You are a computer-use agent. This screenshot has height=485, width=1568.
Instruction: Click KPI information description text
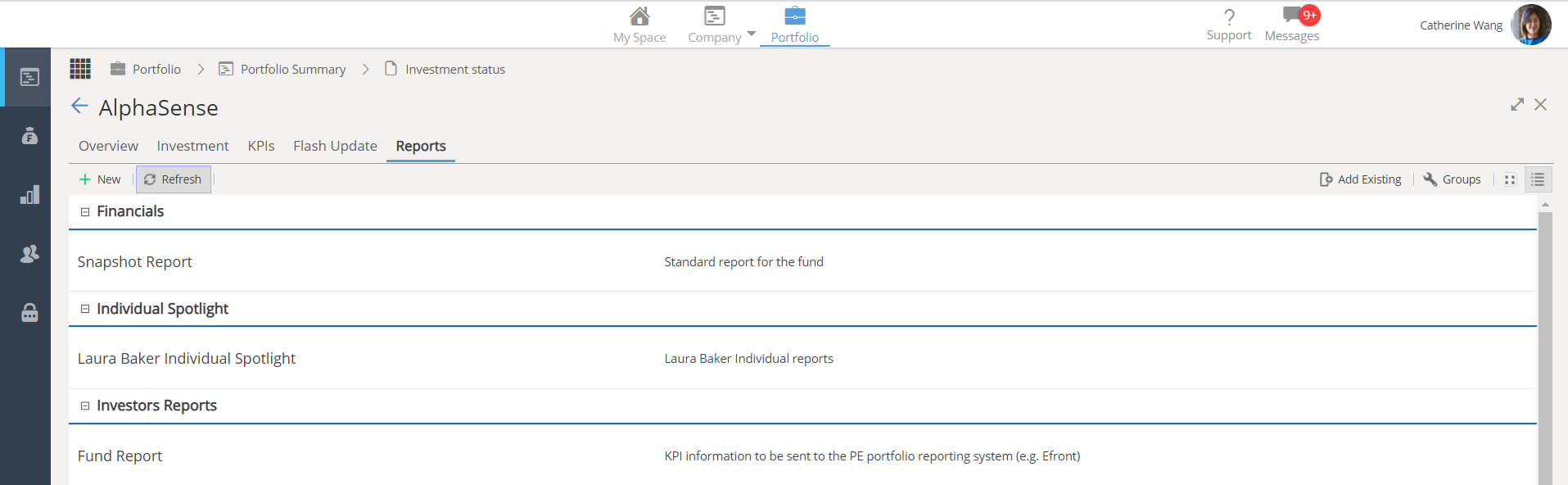tap(872, 456)
